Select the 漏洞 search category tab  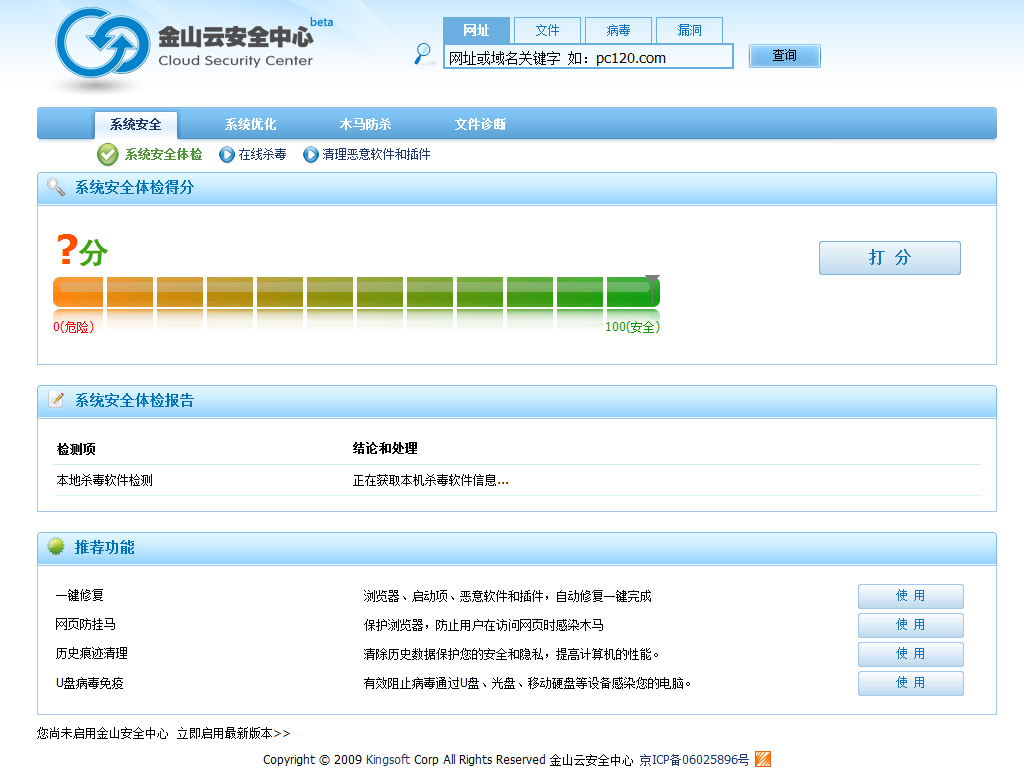[x=689, y=30]
